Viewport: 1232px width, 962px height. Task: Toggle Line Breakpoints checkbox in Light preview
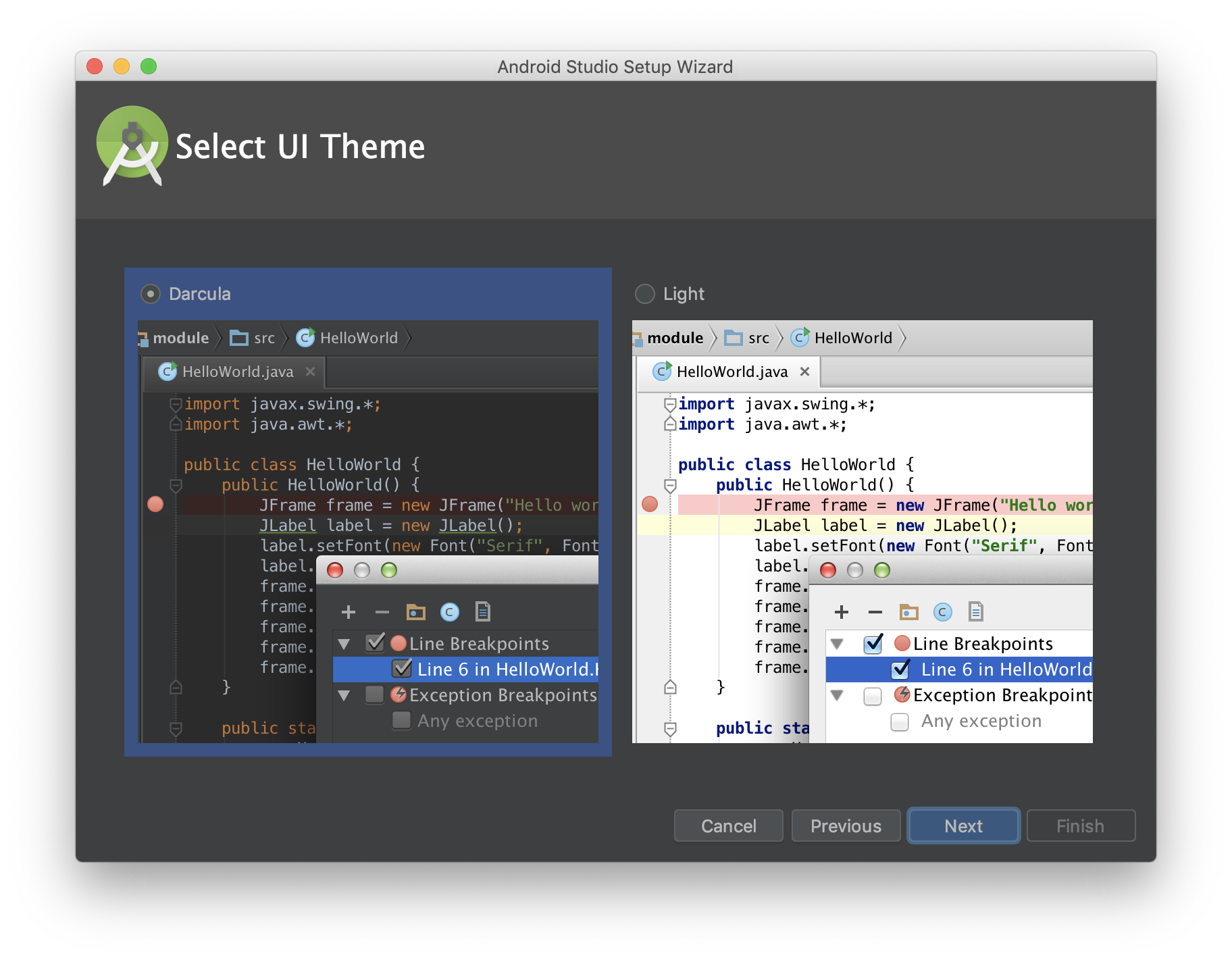873,644
